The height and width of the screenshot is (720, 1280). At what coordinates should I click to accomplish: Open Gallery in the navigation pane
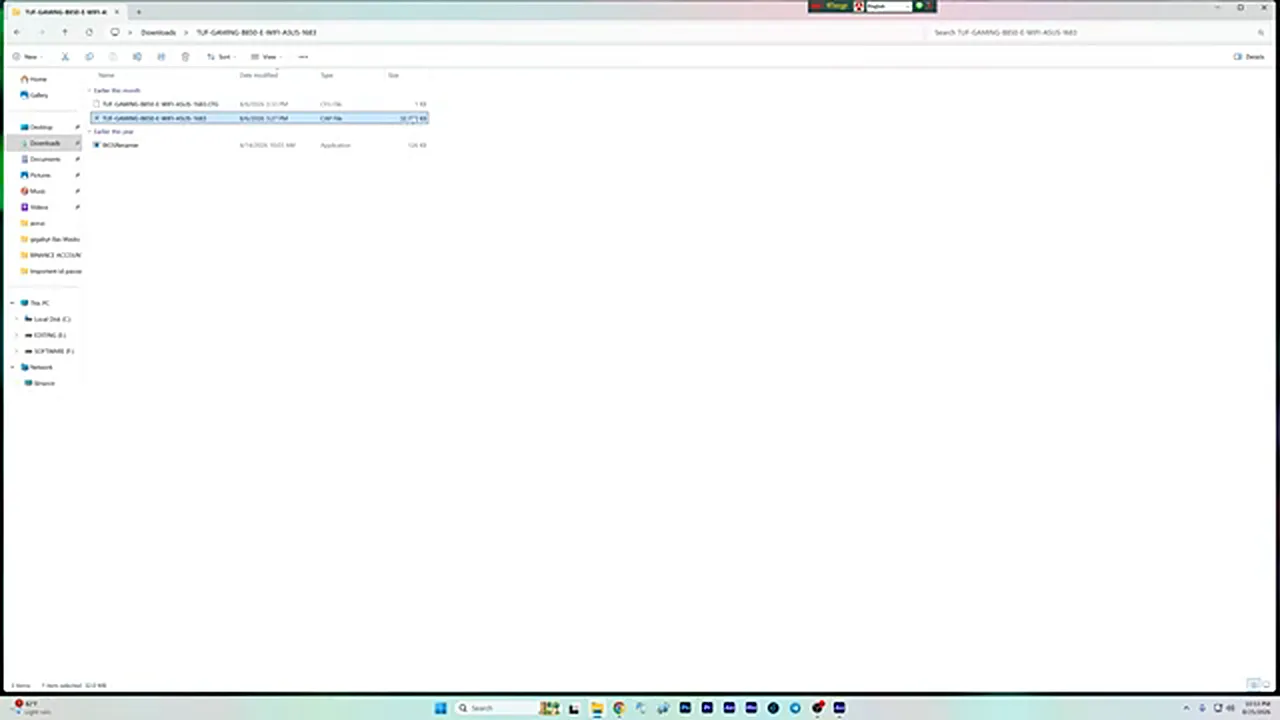(x=34, y=95)
